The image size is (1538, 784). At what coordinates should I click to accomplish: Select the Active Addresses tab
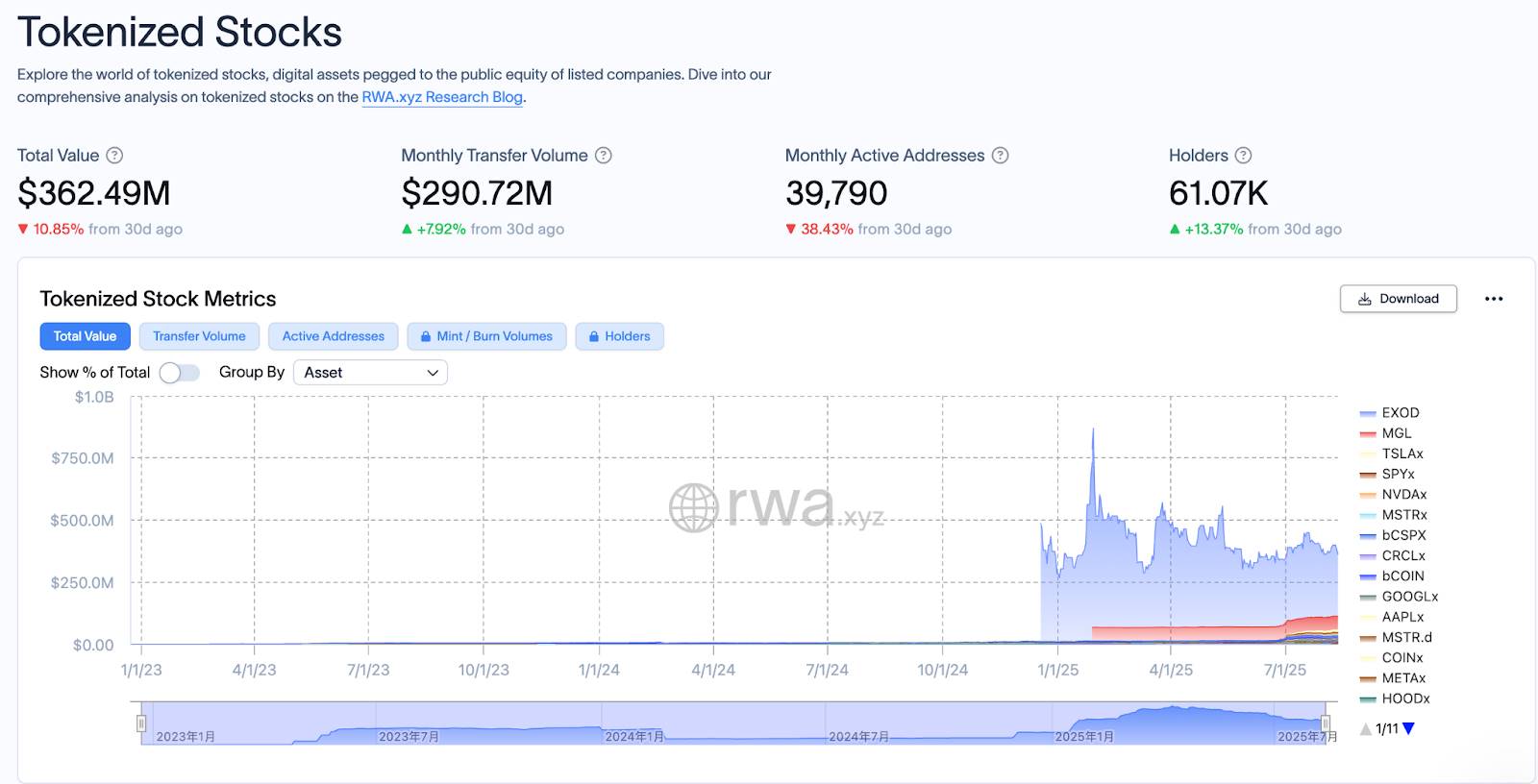click(x=333, y=336)
